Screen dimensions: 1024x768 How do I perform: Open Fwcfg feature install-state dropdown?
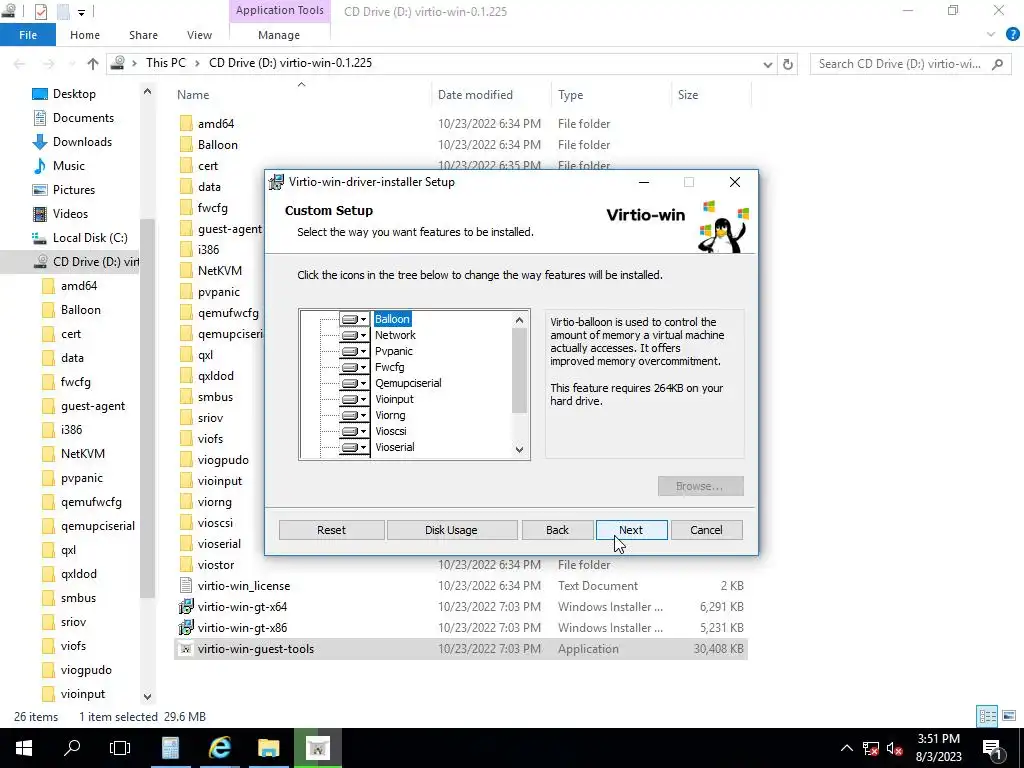coord(354,367)
